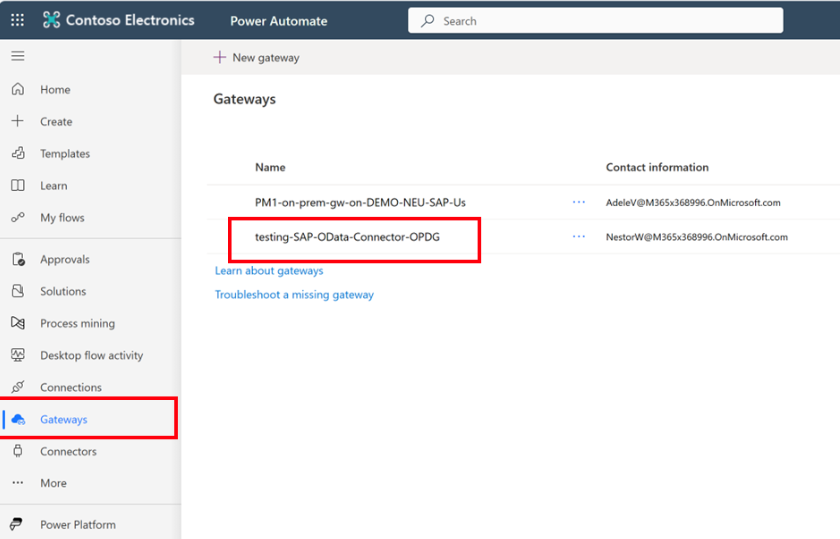Click into the Search box
This screenshot has height=539, width=840.
pyautogui.click(x=600, y=21)
